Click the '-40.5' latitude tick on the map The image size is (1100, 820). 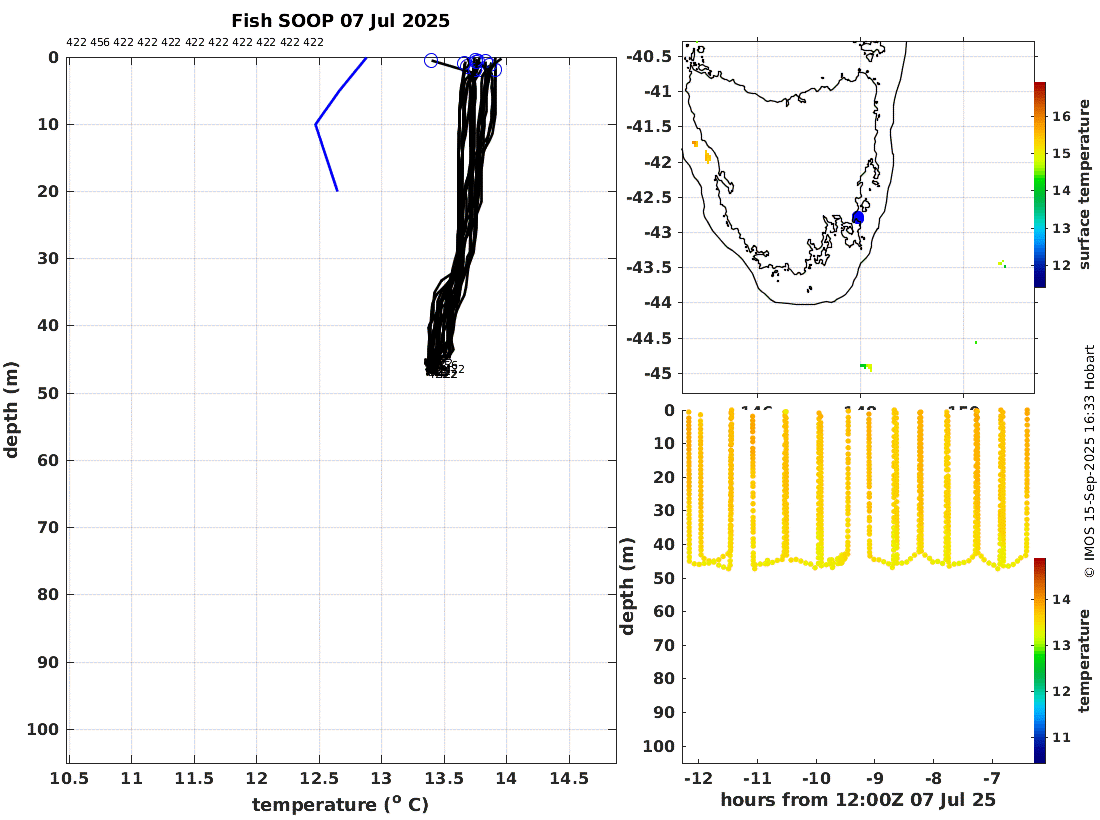pyautogui.click(x=648, y=56)
